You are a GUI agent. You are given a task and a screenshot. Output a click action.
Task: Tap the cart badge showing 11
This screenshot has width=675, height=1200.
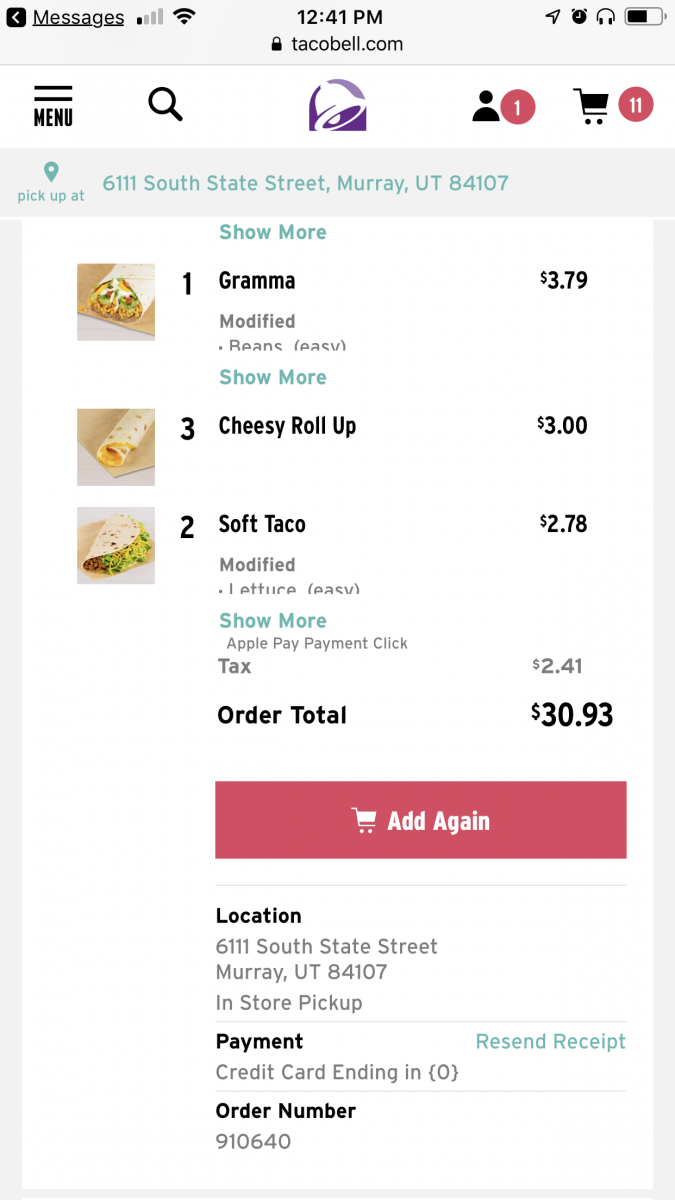(635, 105)
